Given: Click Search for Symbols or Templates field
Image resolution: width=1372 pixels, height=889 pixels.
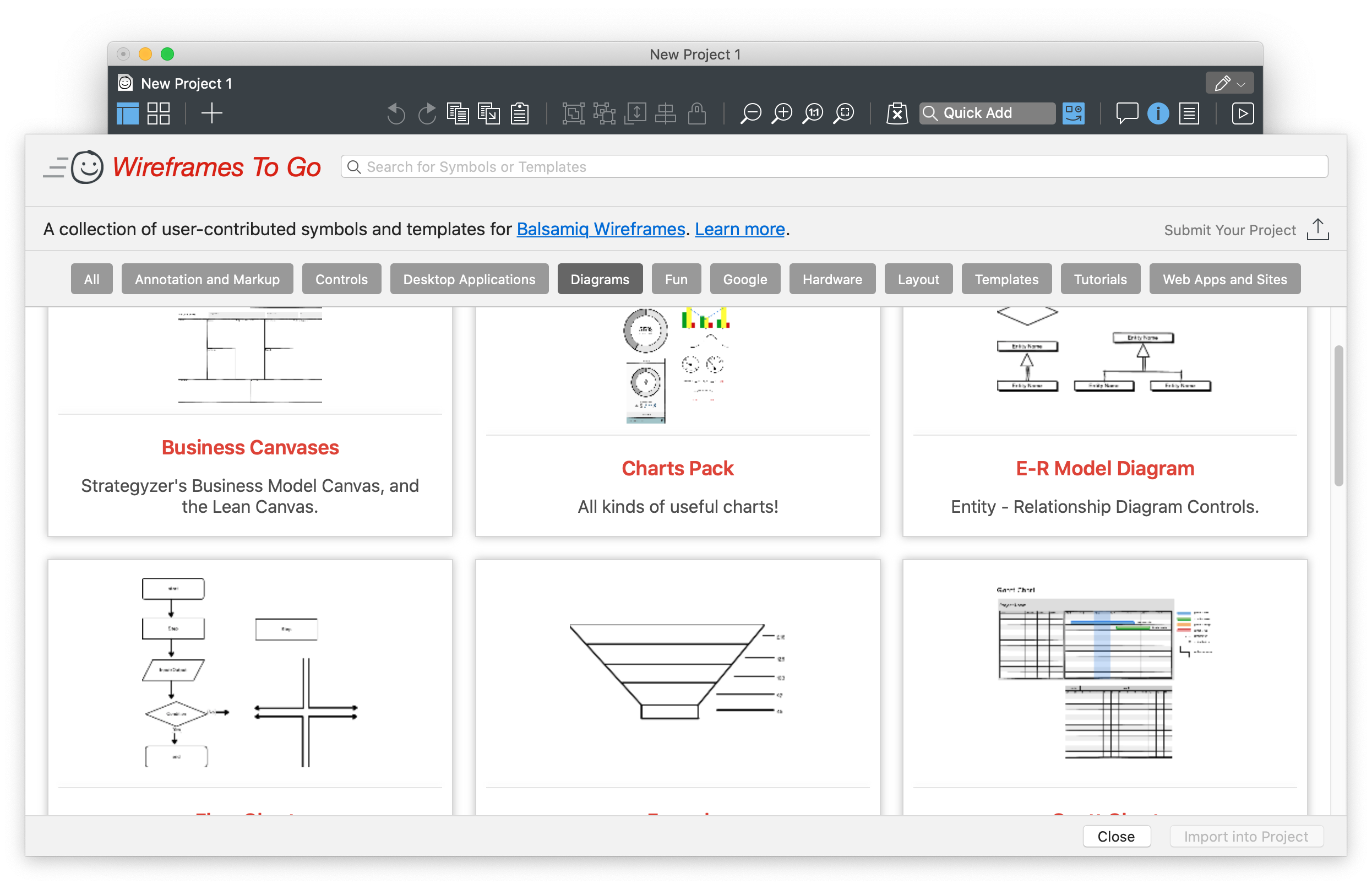Looking at the screenshot, I should [x=834, y=167].
